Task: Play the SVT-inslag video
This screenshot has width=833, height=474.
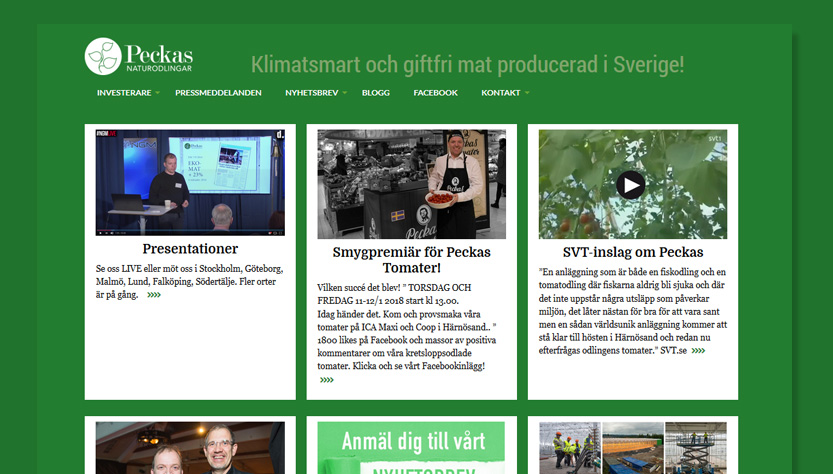Action: [631, 185]
